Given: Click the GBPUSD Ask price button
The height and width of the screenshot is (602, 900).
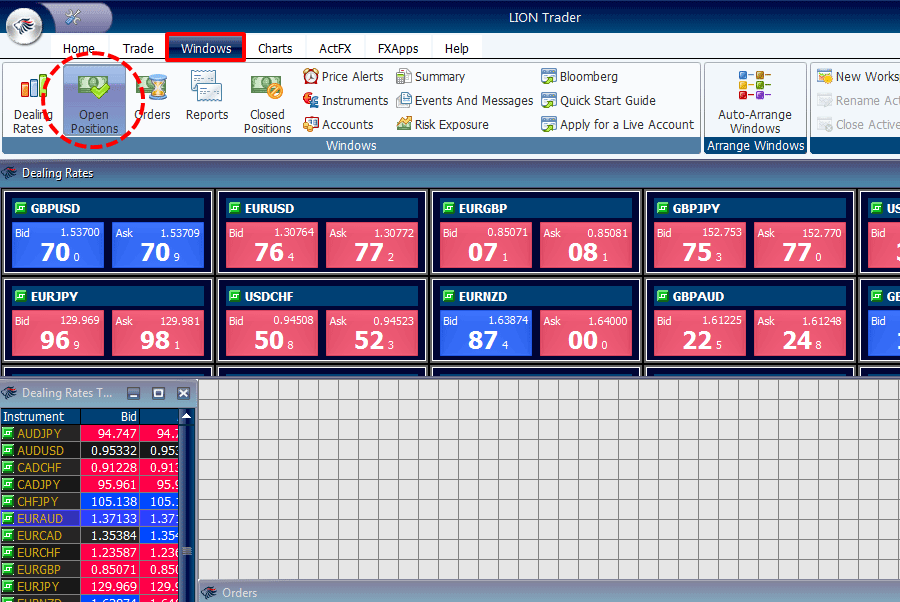Looking at the screenshot, I should coord(158,245).
